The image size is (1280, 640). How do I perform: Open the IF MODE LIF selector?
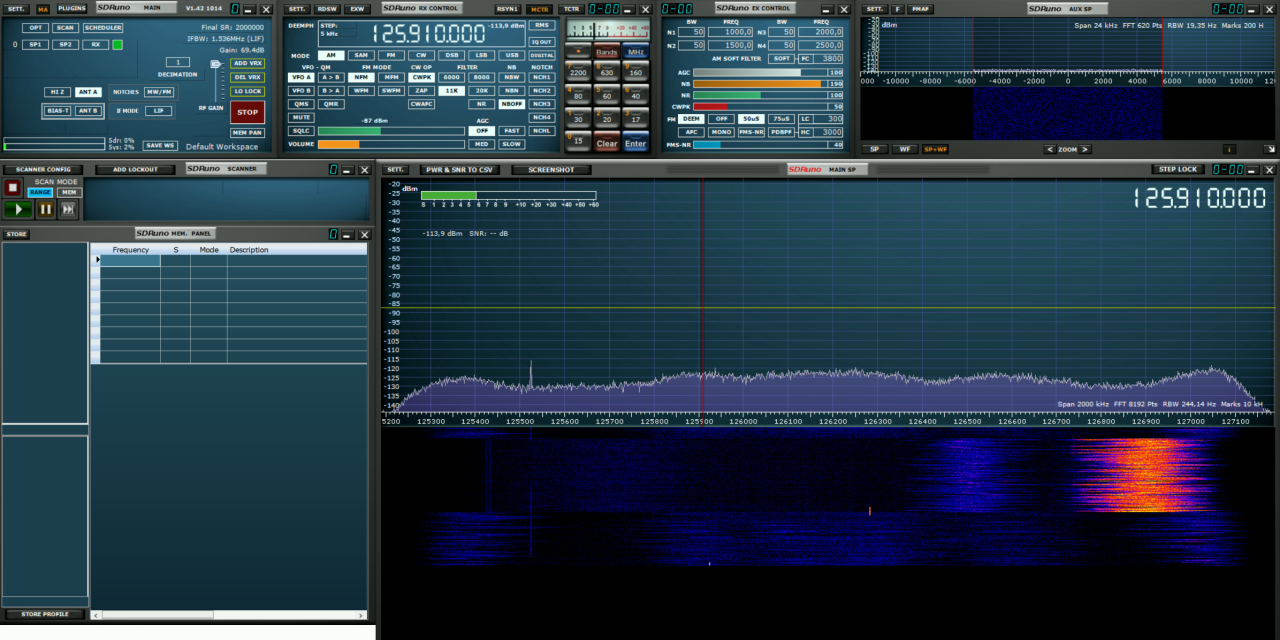pyautogui.click(x=158, y=111)
